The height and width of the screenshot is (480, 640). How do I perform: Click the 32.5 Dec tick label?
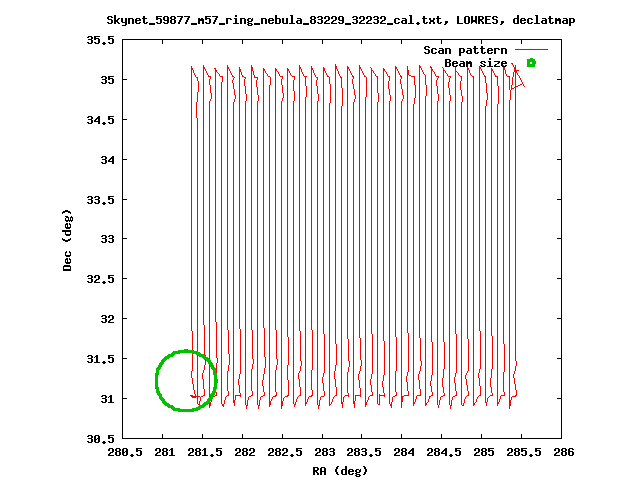pos(100,279)
